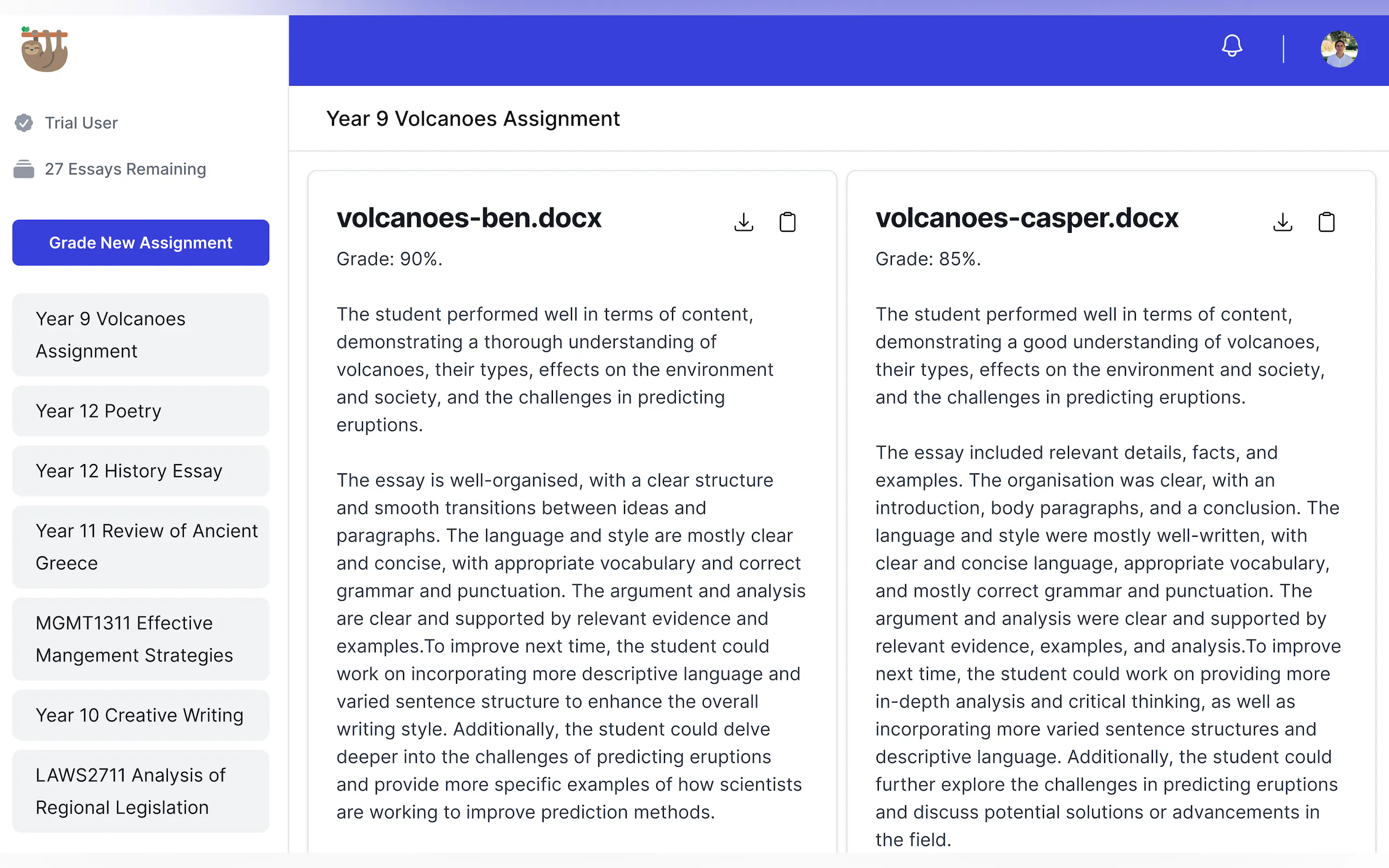Select Year 10 Creative Writing assignment
Image resolution: width=1389 pixels, height=868 pixels.
pyautogui.click(x=141, y=715)
